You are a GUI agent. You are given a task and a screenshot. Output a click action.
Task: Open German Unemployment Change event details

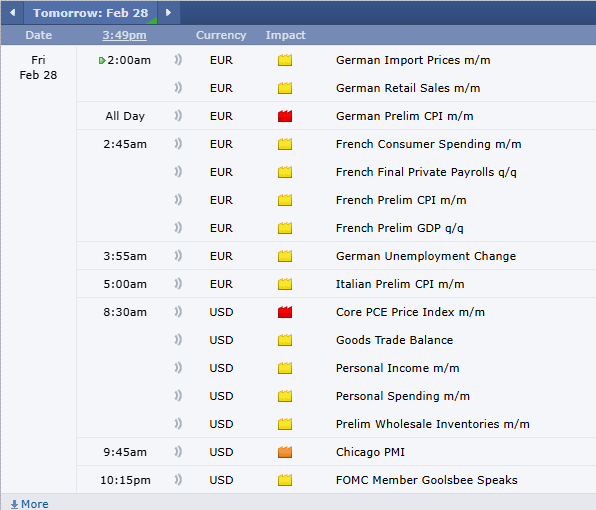coord(426,256)
